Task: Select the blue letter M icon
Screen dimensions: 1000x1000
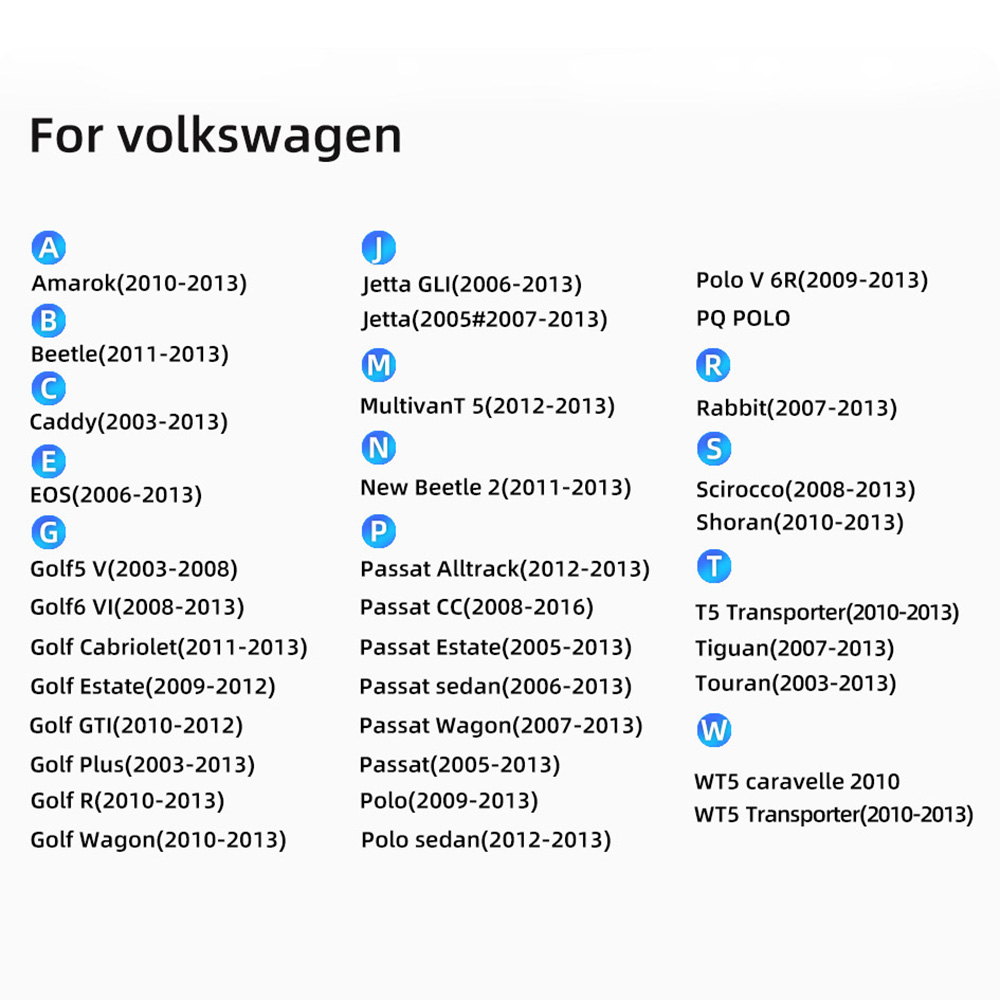Action: (x=378, y=365)
